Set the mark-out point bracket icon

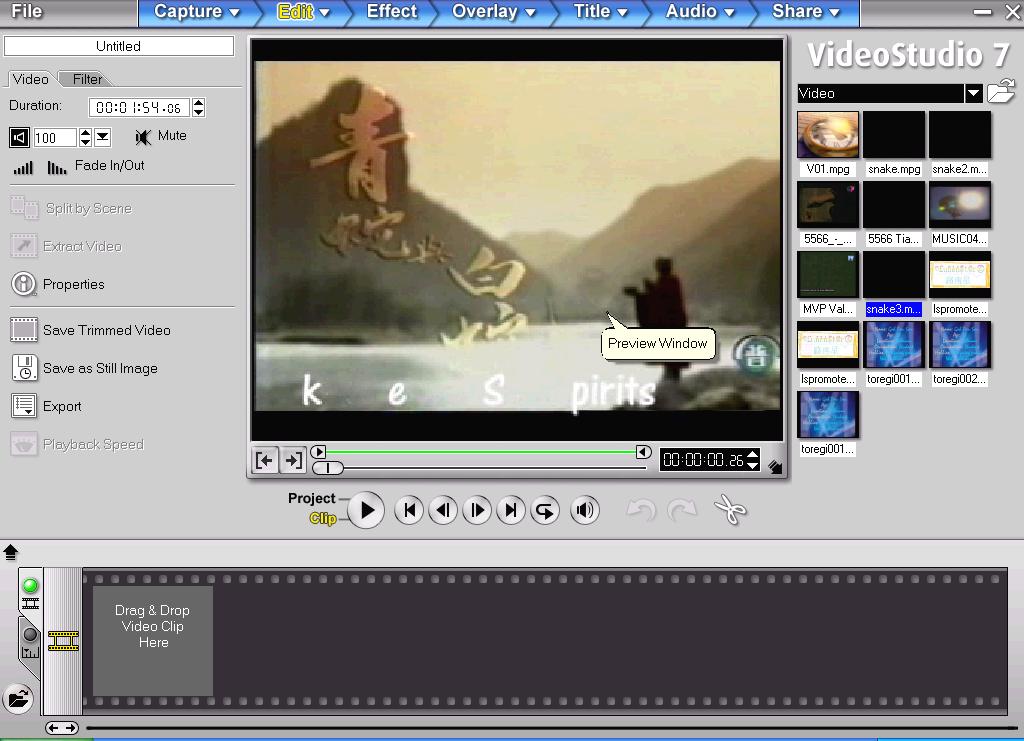coord(292,460)
